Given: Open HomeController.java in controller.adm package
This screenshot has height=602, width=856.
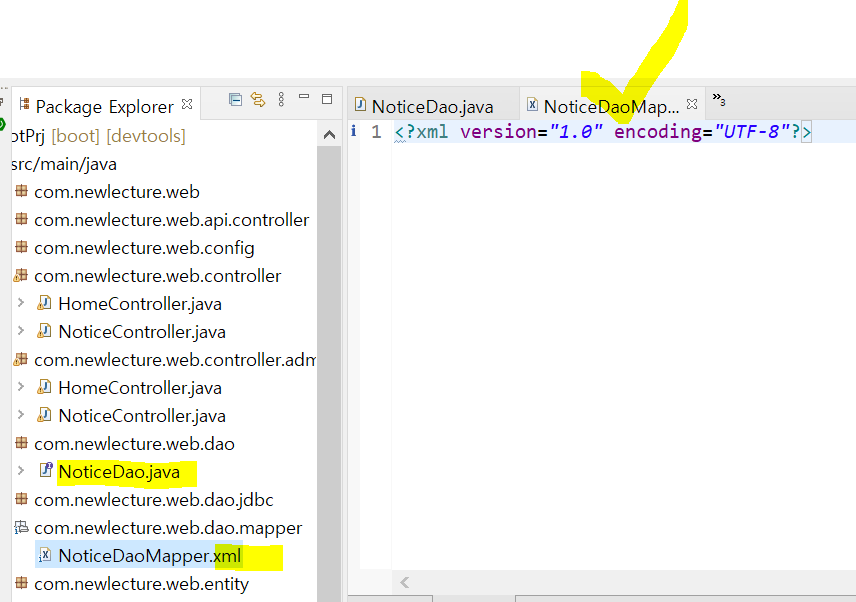Looking at the screenshot, I should pyautogui.click(x=140, y=388).
